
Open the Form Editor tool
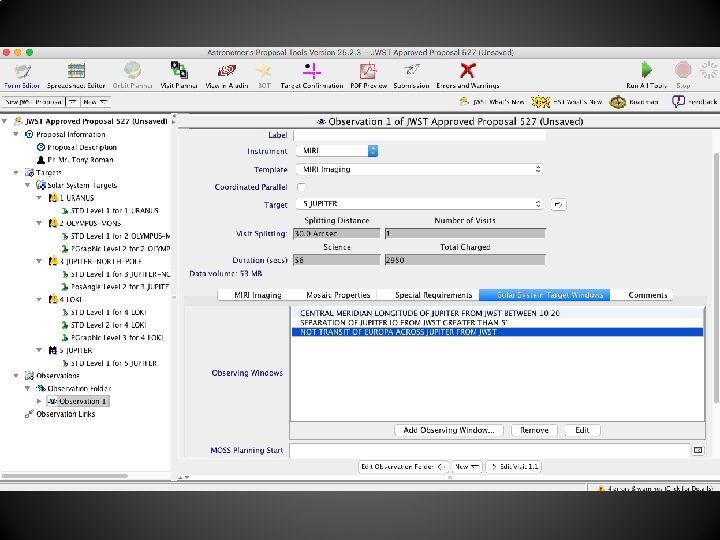point(22,76)
